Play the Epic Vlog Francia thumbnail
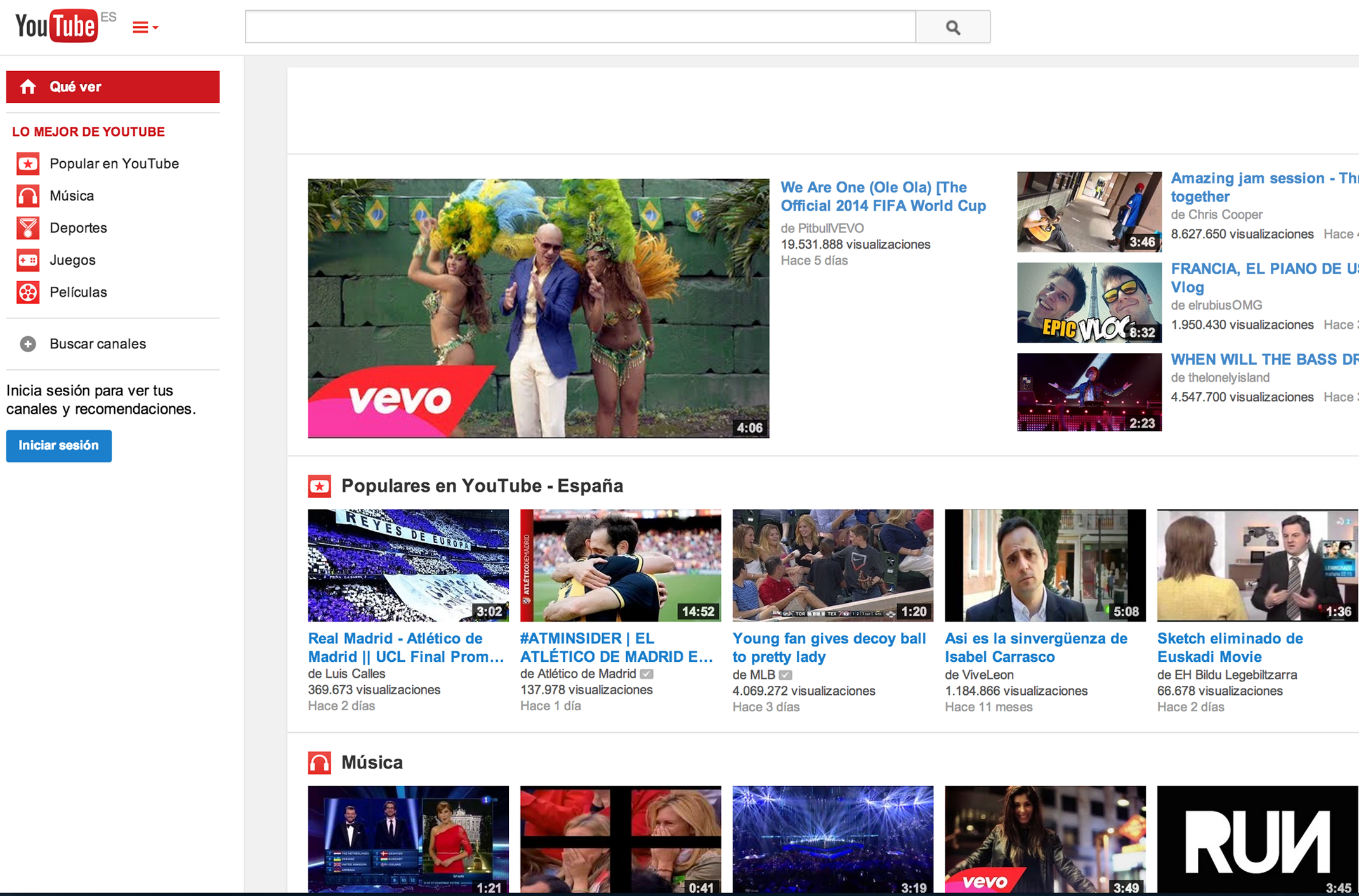Image resolution: width=1359 pixels, height=896 pixels. [x=1089, y=302]
